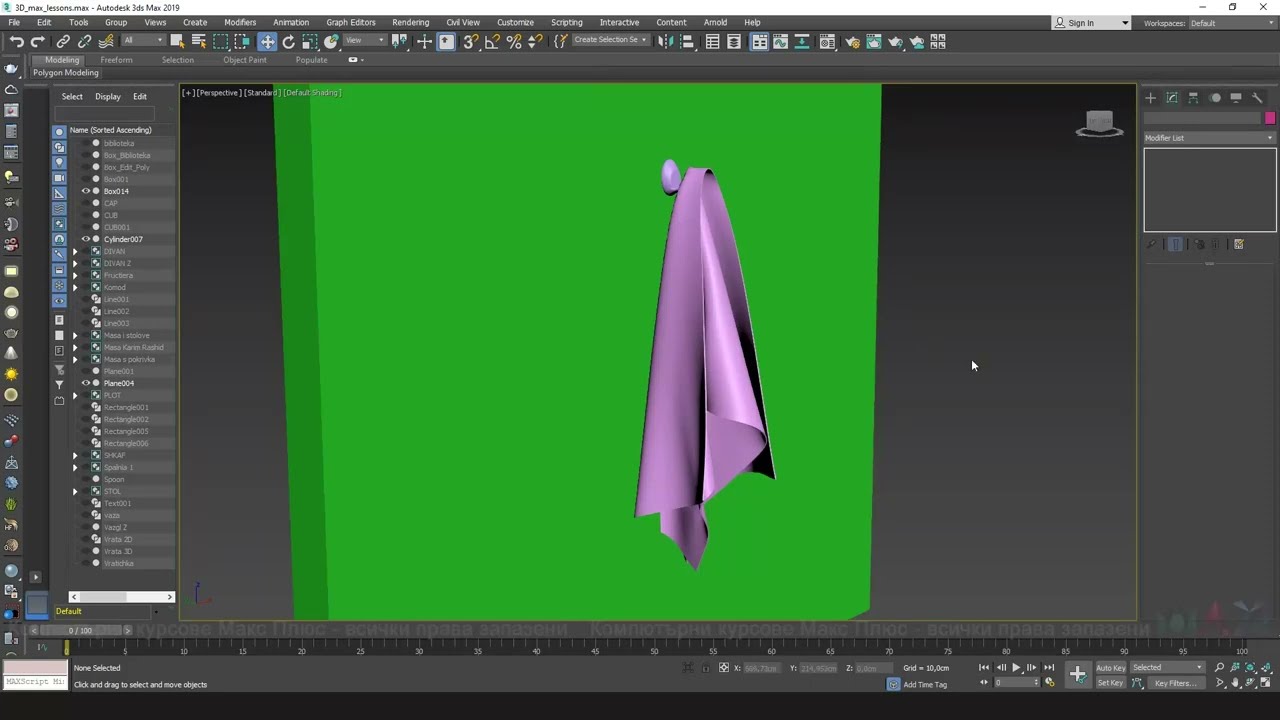
Task: Click the Play Animation button
Action: coord(1016,667)
